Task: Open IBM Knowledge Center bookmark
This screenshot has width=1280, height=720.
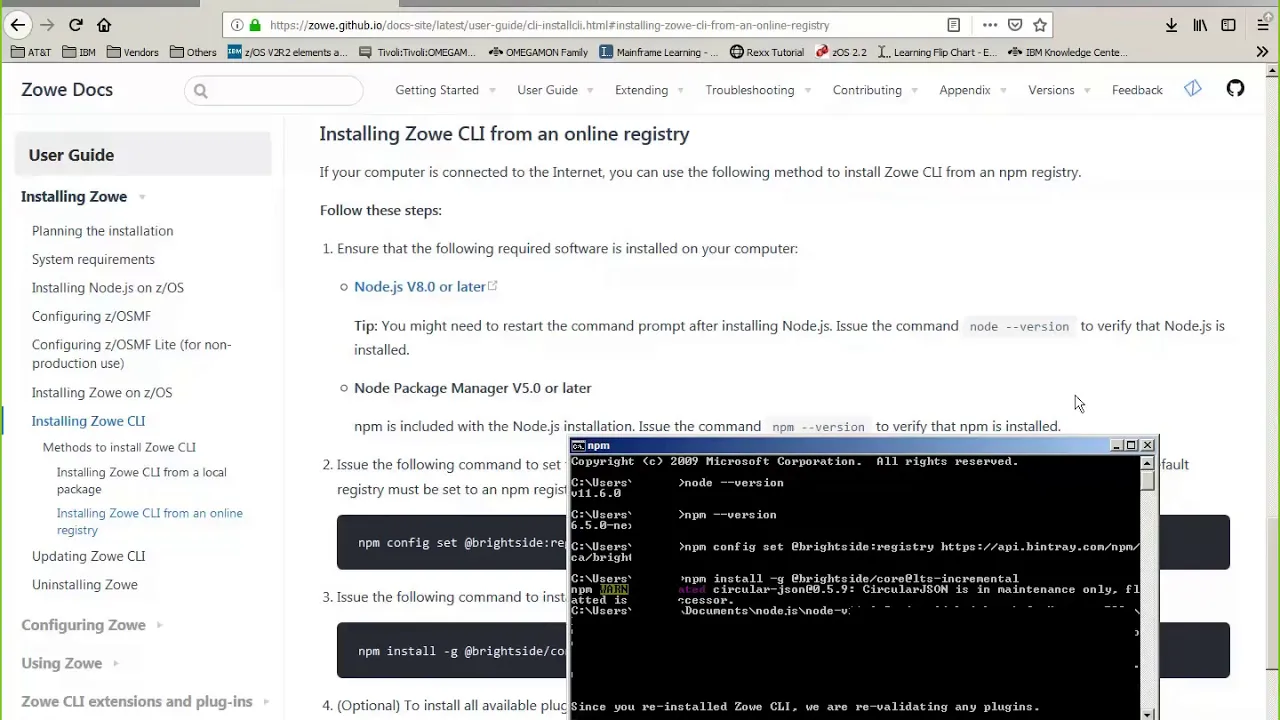Action: click(1067, 52)
